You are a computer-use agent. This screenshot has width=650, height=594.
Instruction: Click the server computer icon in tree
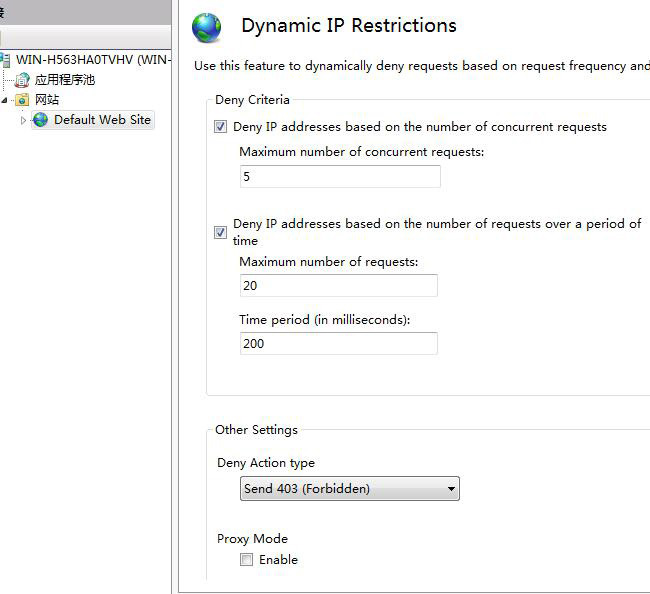point(6,60)
